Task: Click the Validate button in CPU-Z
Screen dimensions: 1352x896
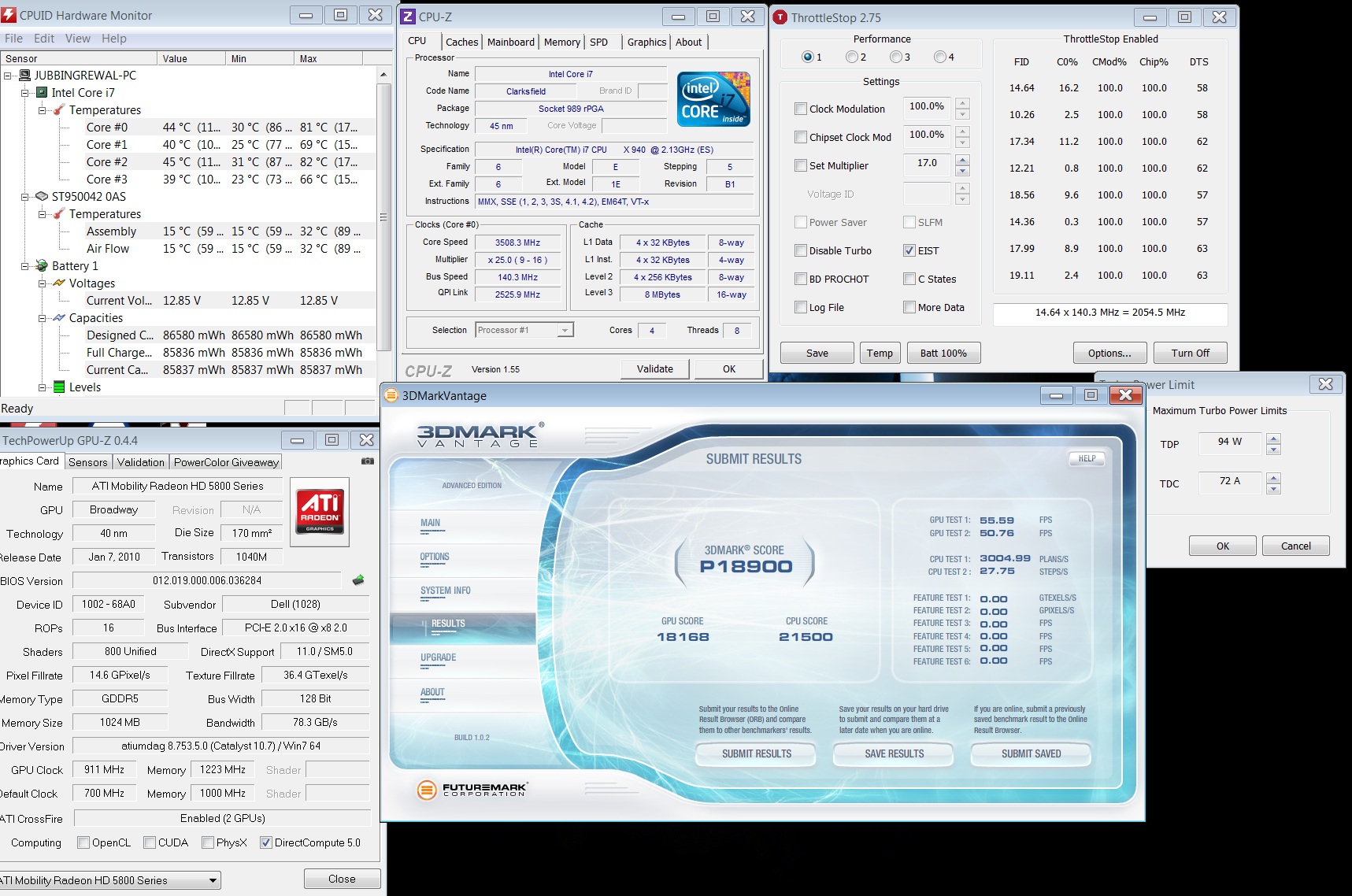Action: coord(654,368)
